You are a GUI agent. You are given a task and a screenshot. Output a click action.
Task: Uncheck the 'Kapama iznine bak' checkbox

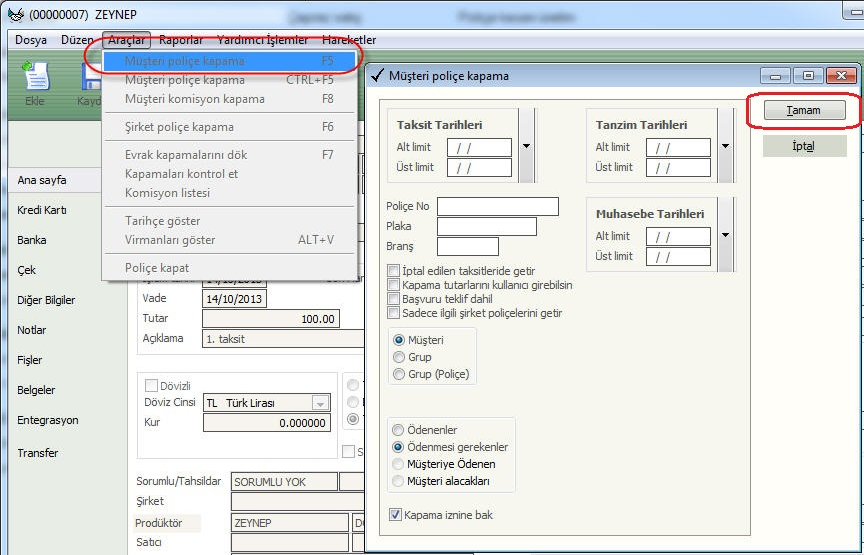(396, 515)
